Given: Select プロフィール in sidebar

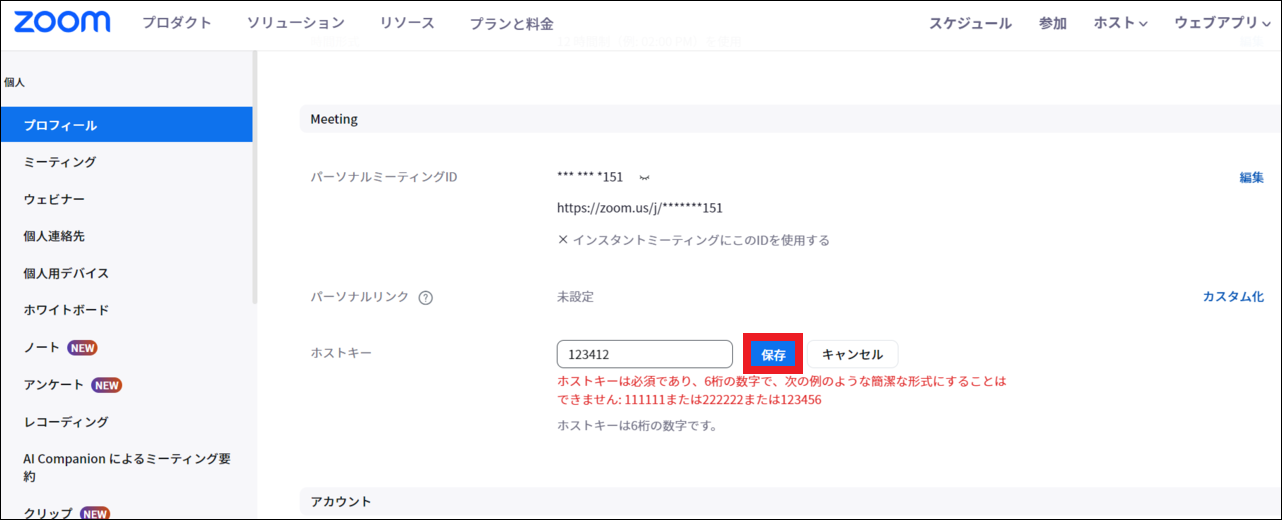Looking at the screenshot, I should tap(126, 125).
